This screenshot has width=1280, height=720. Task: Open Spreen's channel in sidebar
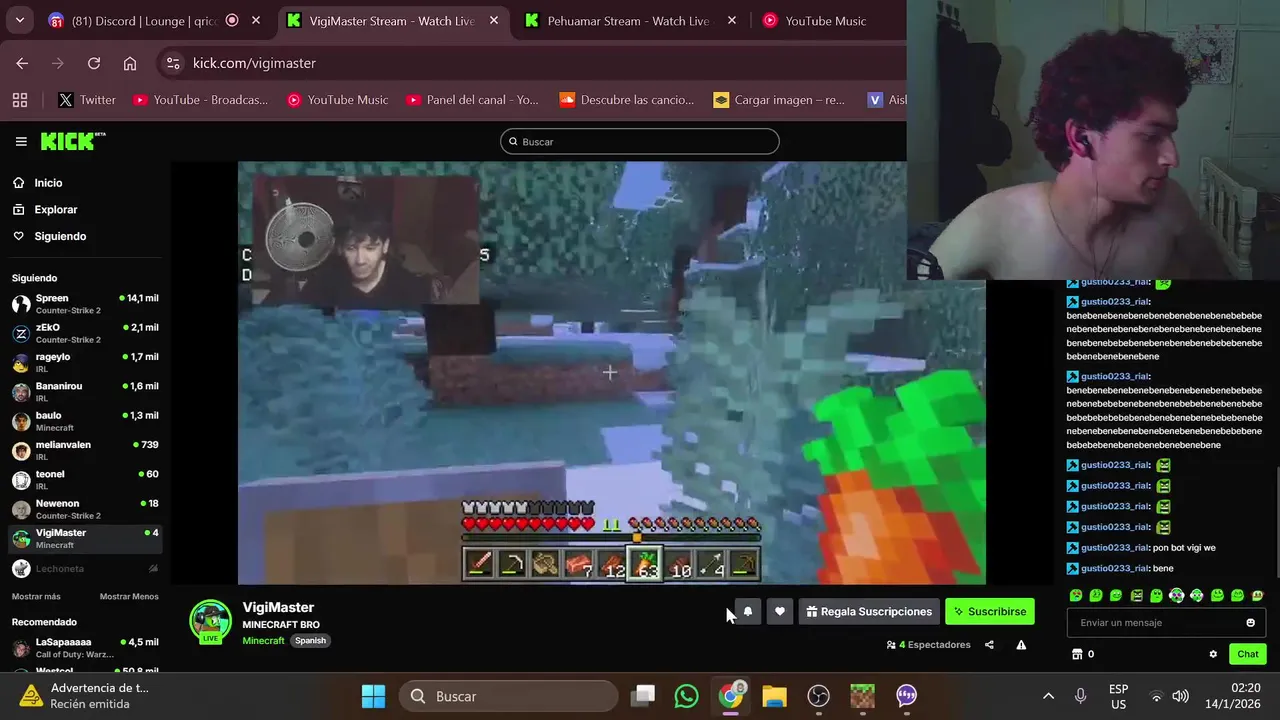(85, 304)
